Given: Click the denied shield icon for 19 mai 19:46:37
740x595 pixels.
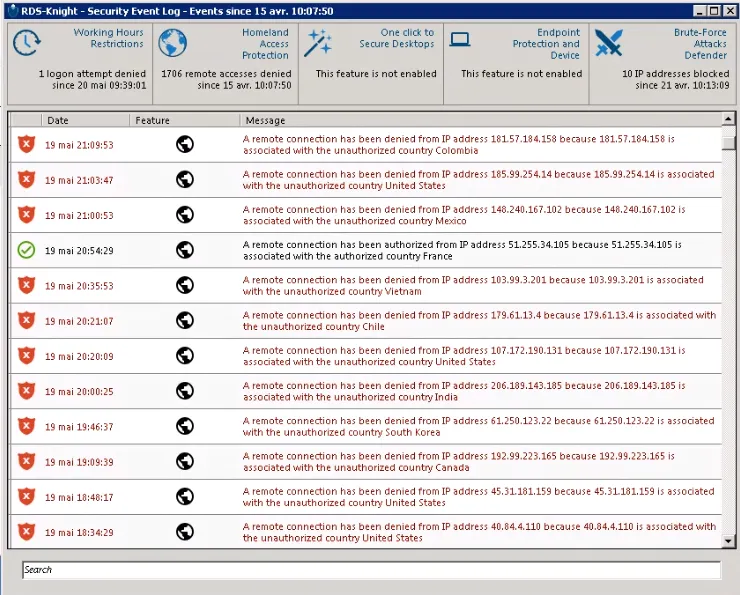Looking at the screenshot, I should click(26, 426).
